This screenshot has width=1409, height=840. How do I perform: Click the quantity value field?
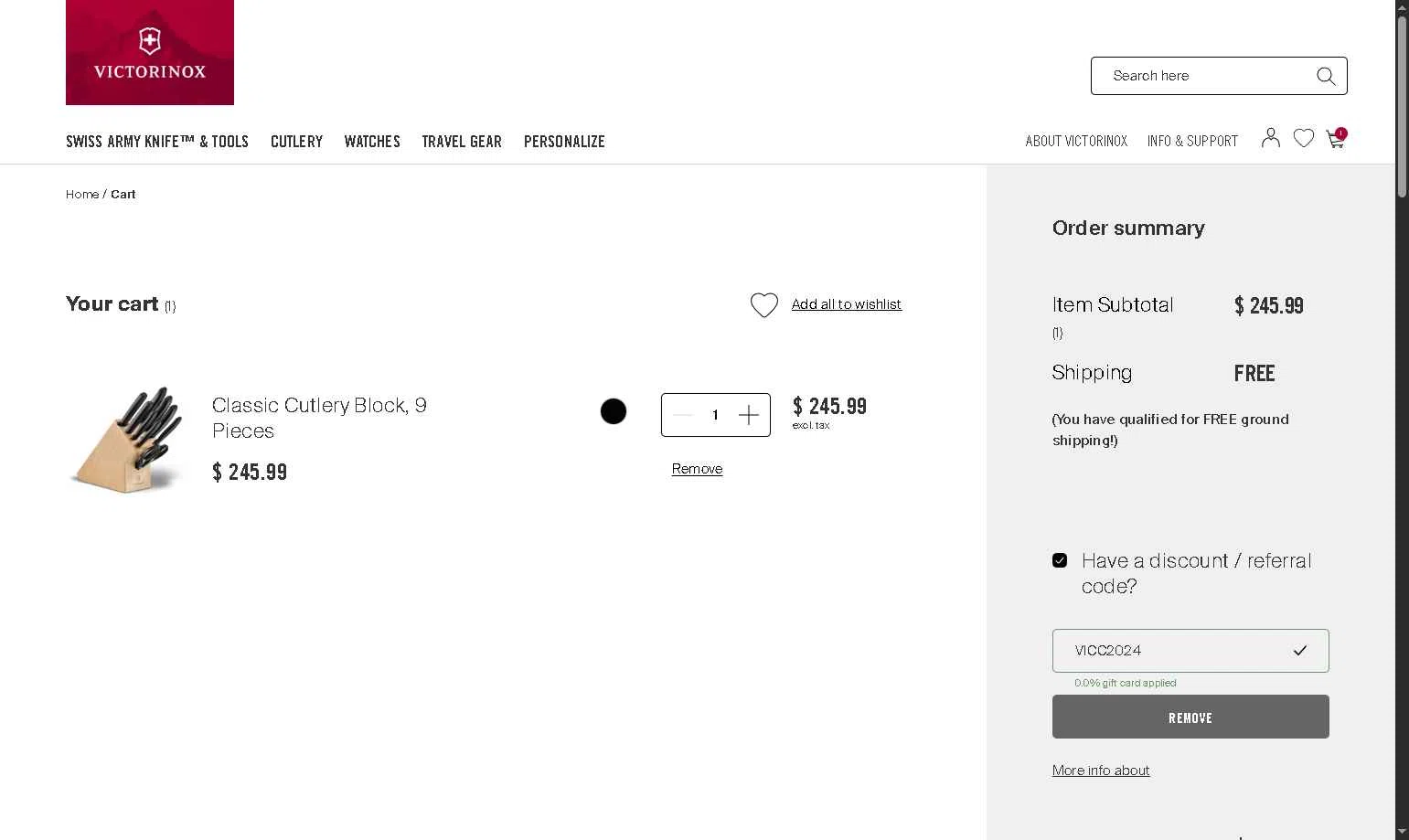715,415
